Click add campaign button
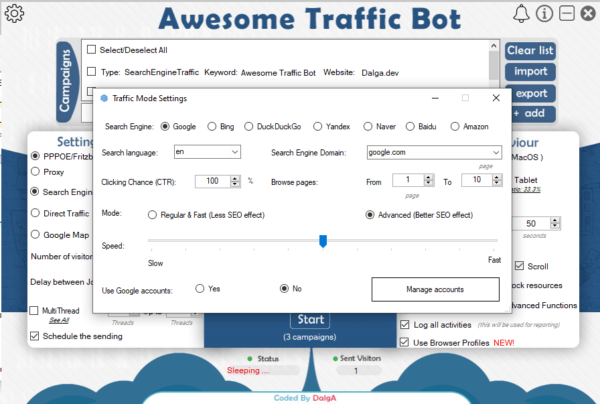Screen dimensions: 600x404 [532, 114]
